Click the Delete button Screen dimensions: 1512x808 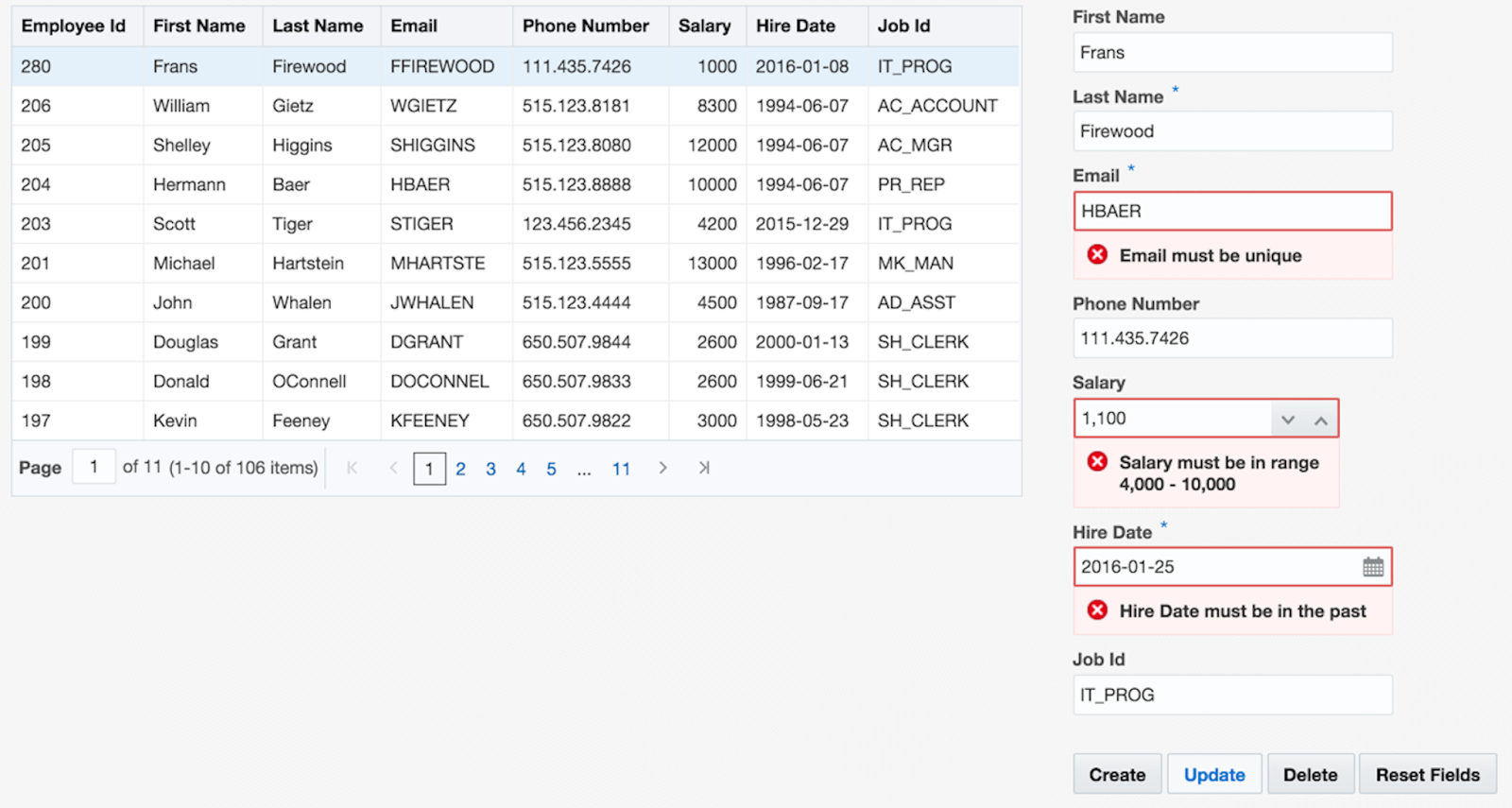(1311, 775)
